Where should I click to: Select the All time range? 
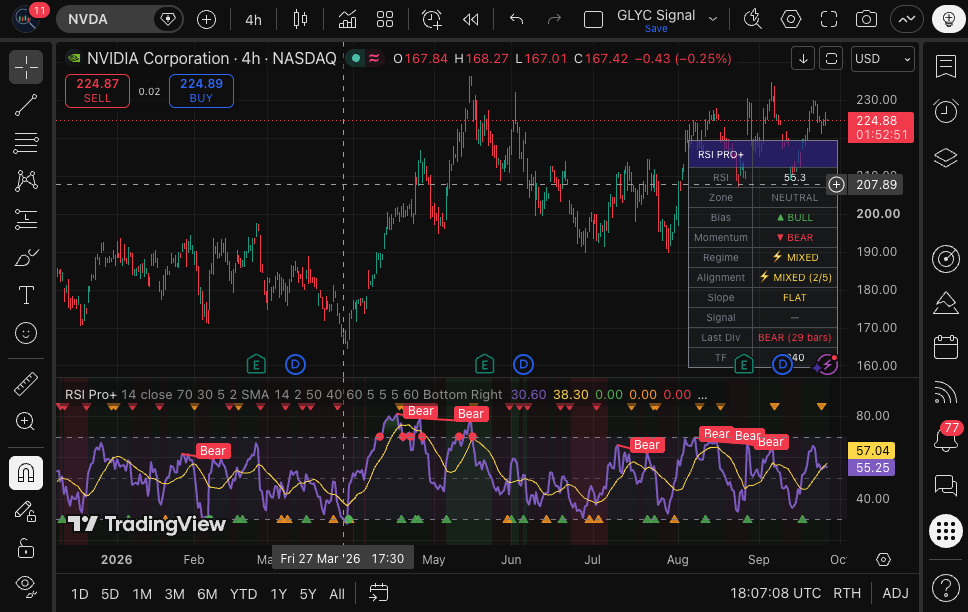(337, 593)
